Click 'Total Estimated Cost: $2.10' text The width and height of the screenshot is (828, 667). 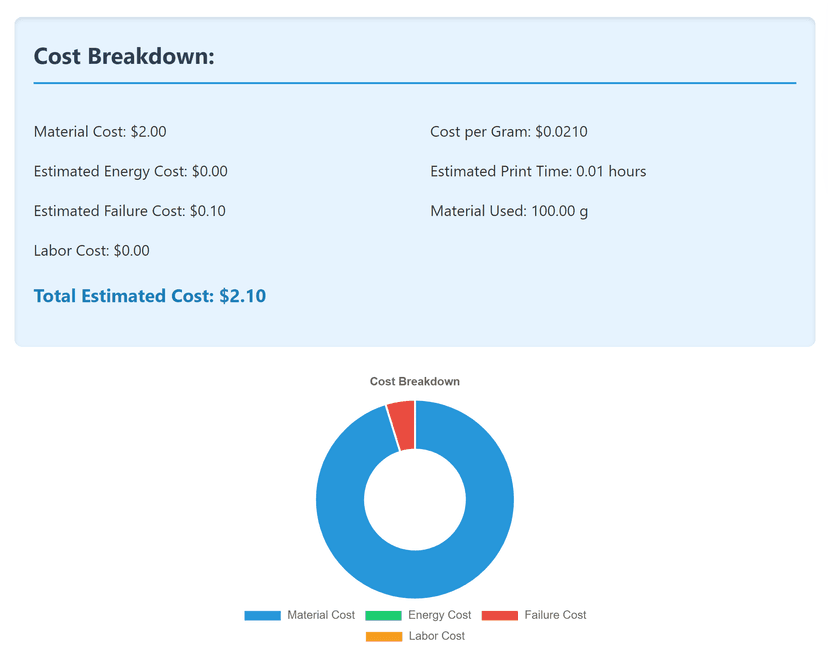click(x=150, y=296)
